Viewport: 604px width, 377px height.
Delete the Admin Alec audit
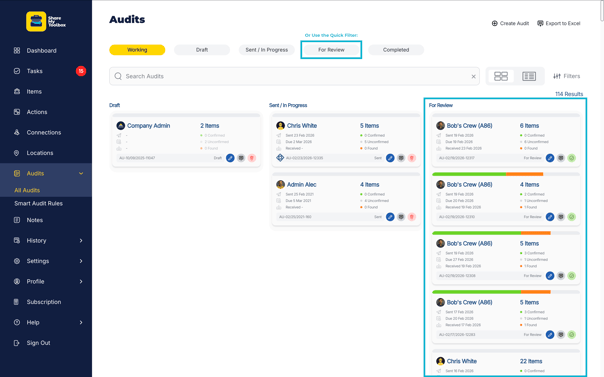tap(412, 217)
